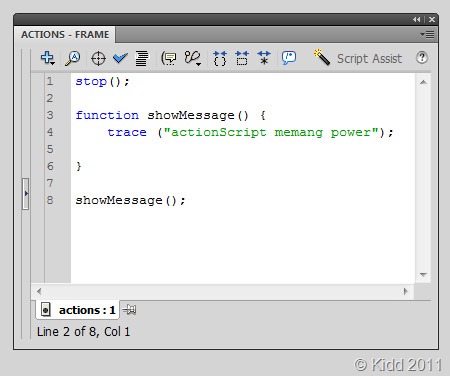Expand the hidden toolbox side panel
Image resolution: width=450 pixels, height=376 pixels.
pyautogui.click(x=26, y=194)
